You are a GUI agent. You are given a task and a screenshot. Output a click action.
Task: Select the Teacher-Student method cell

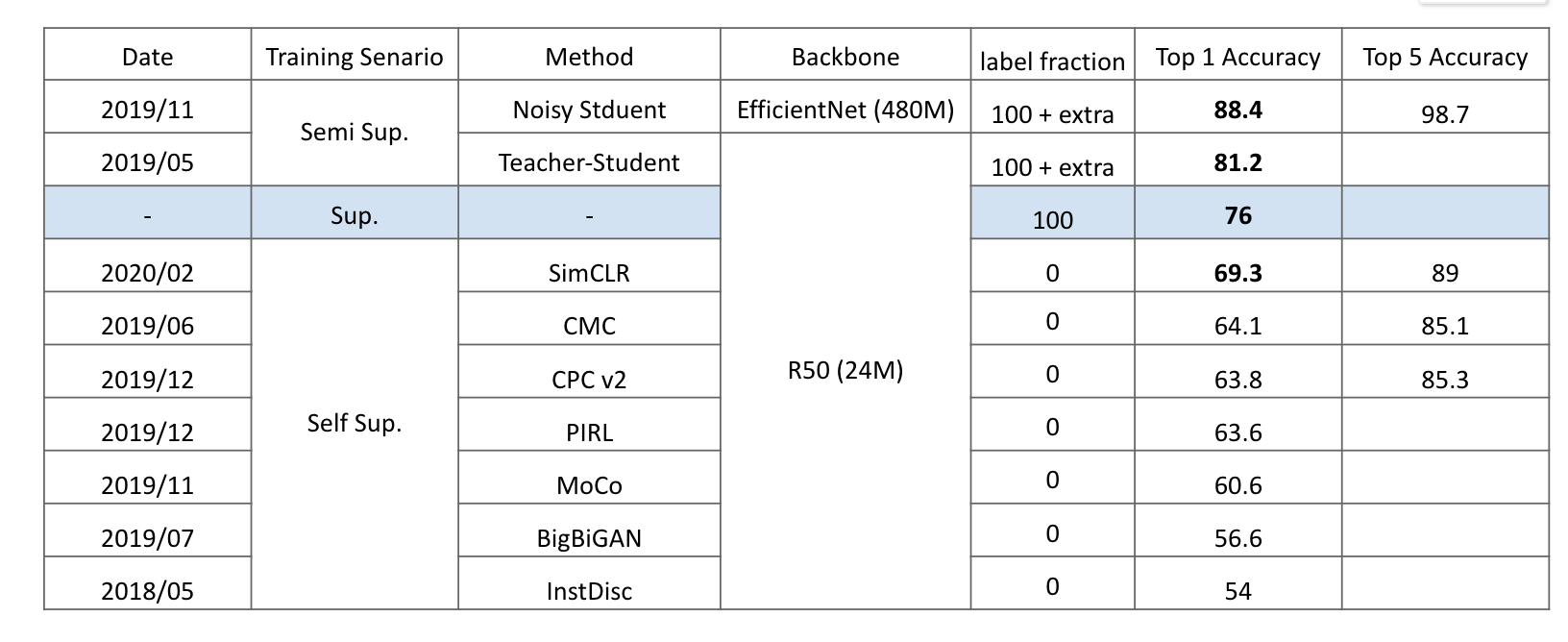pos(589,162)
